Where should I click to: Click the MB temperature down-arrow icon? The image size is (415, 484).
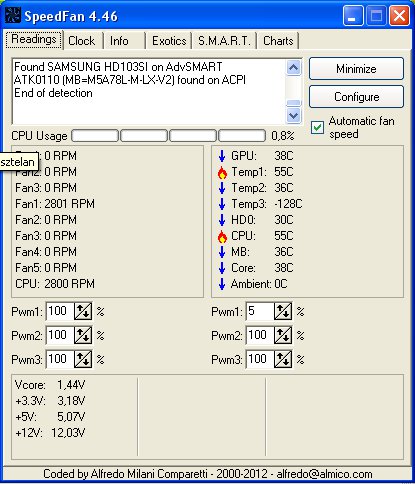222,252
